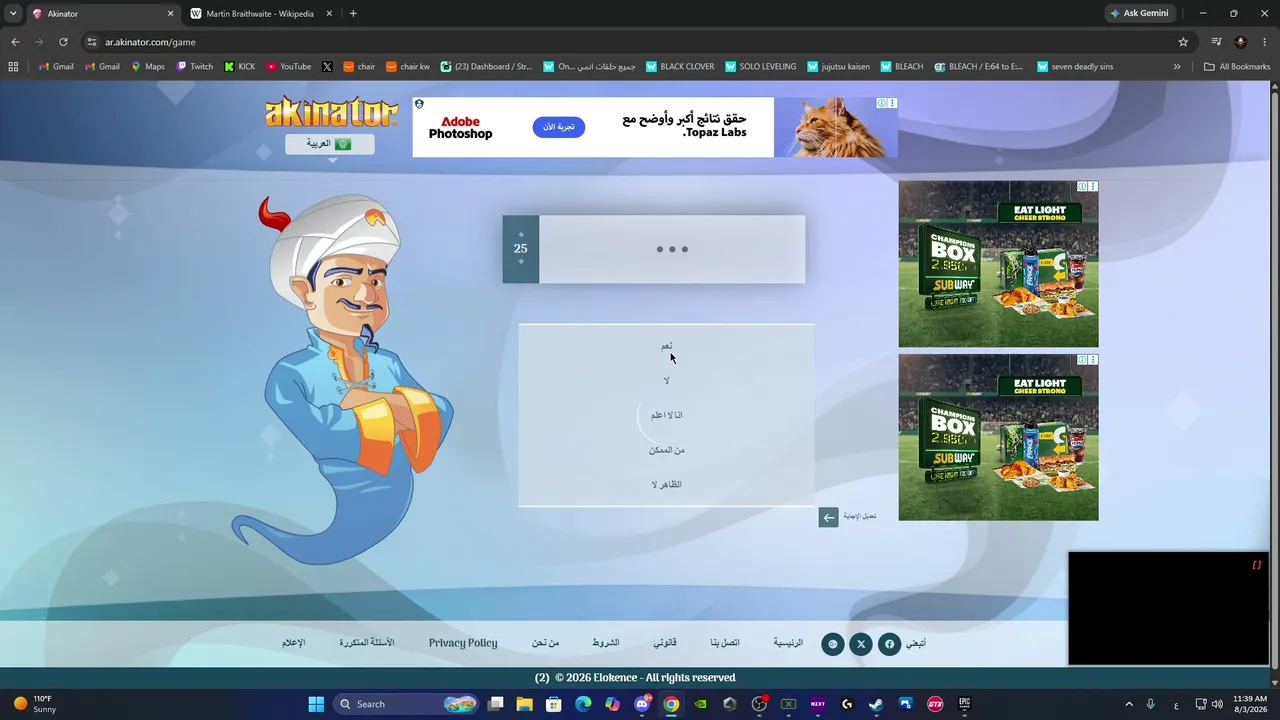Open the Windows Start menu
1280x720 pixels.
pyautogui.click(x=316, y=704)
